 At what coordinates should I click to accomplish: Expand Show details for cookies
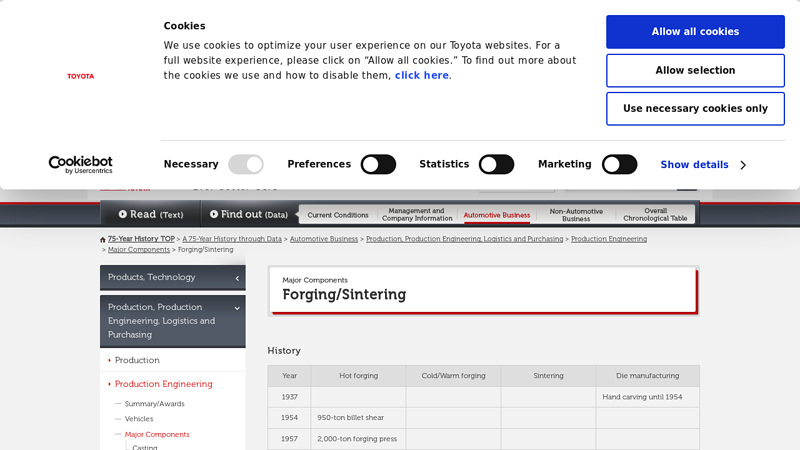[x=694, y=165]
